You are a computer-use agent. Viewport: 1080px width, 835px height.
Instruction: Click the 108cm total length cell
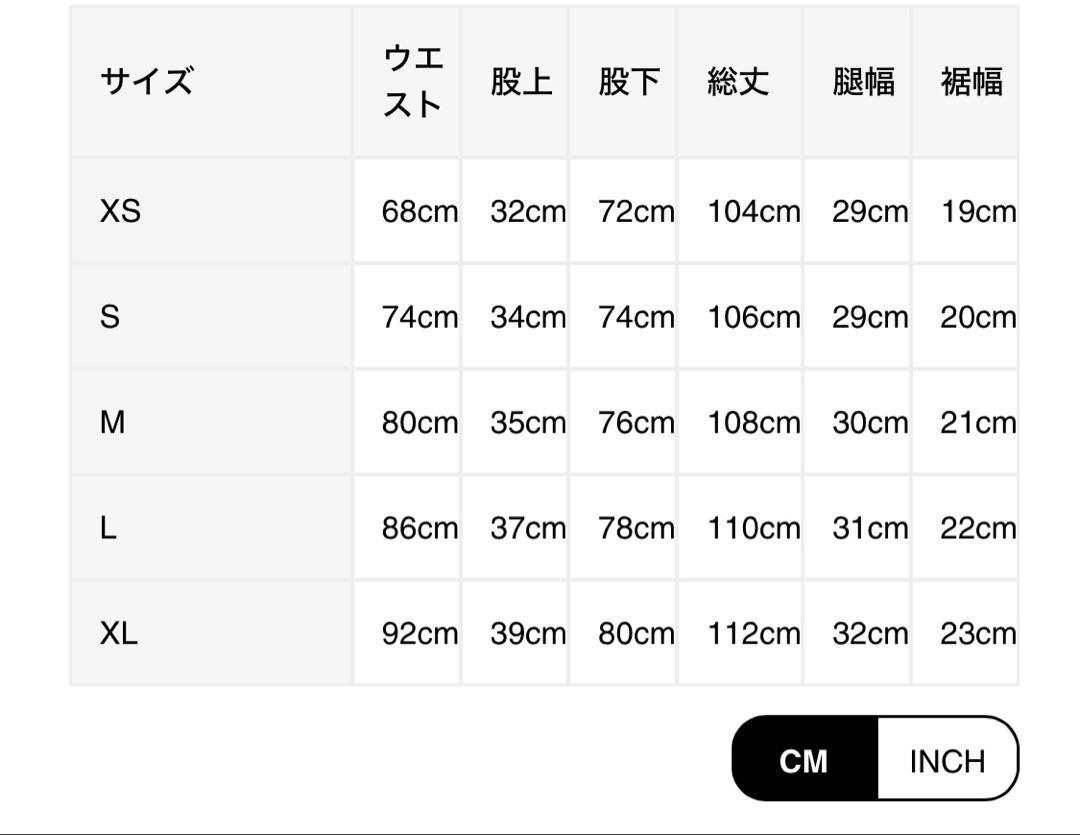pos(740,422)
